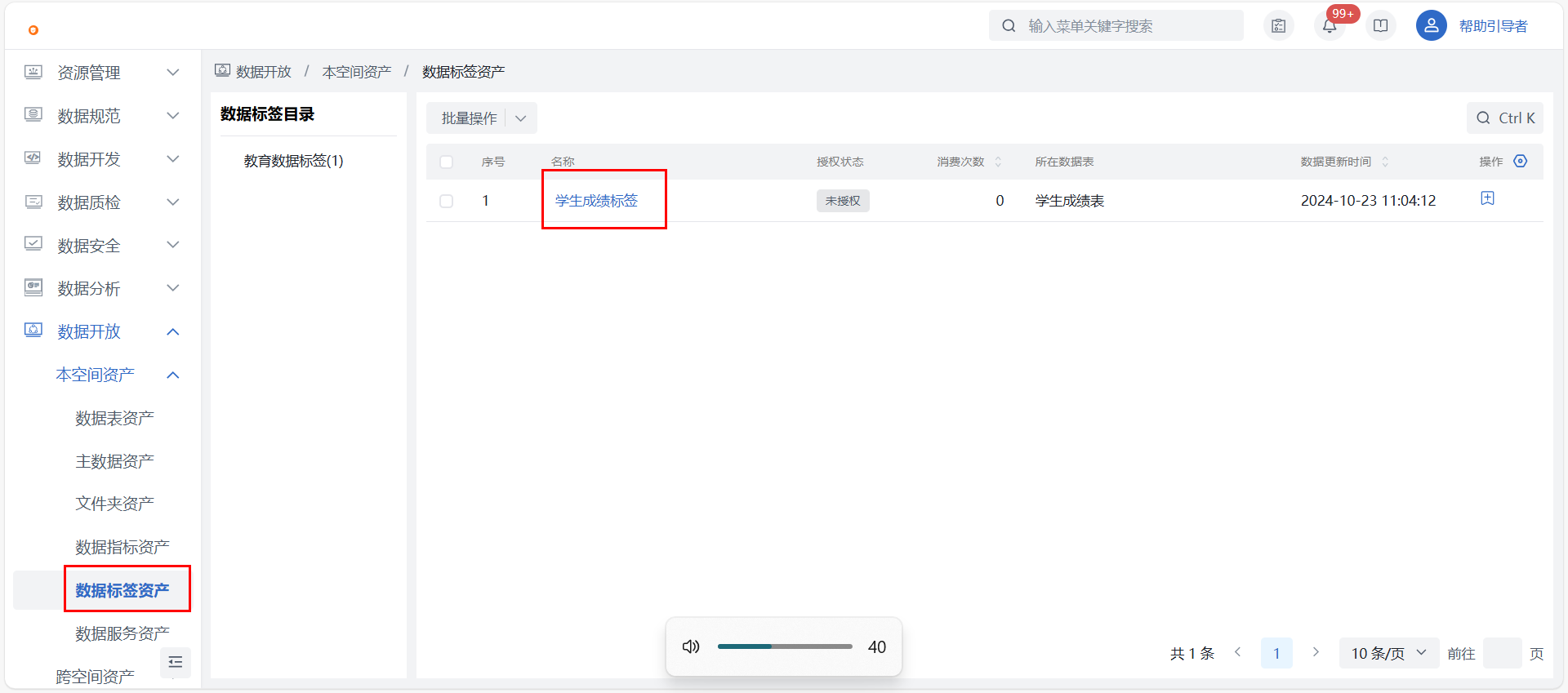Click 数据规范 sidebar icon

click(x=33, y=115)
